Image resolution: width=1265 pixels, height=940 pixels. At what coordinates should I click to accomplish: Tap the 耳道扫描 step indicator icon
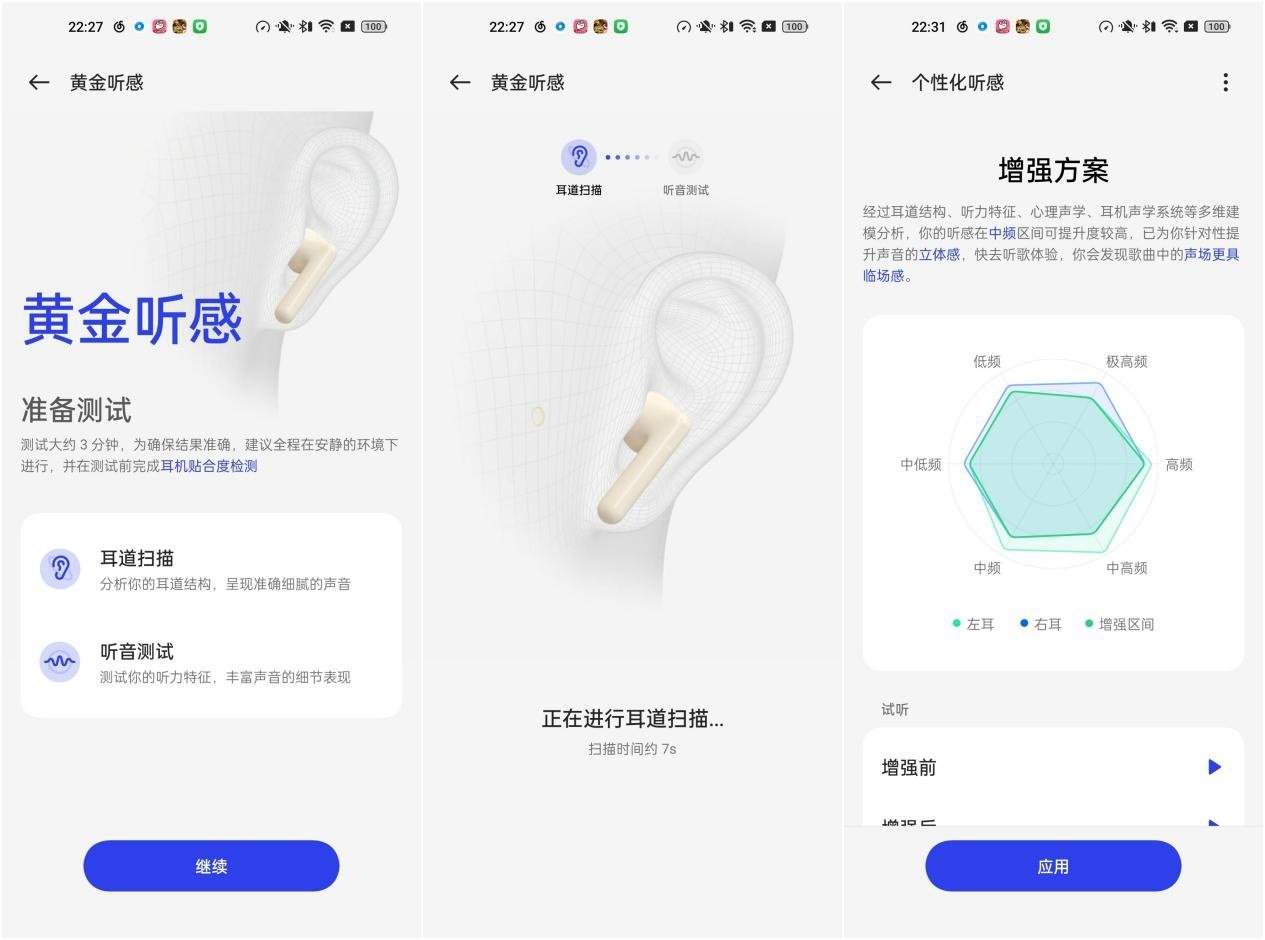click(579, 157)
